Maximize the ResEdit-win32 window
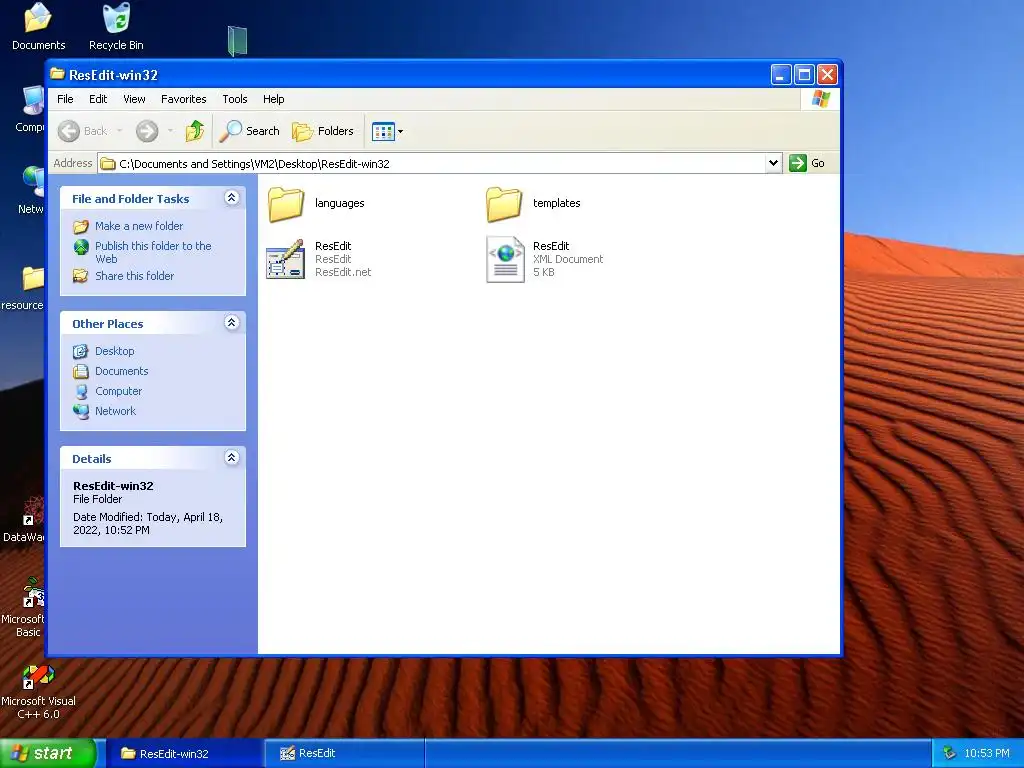 804,74
